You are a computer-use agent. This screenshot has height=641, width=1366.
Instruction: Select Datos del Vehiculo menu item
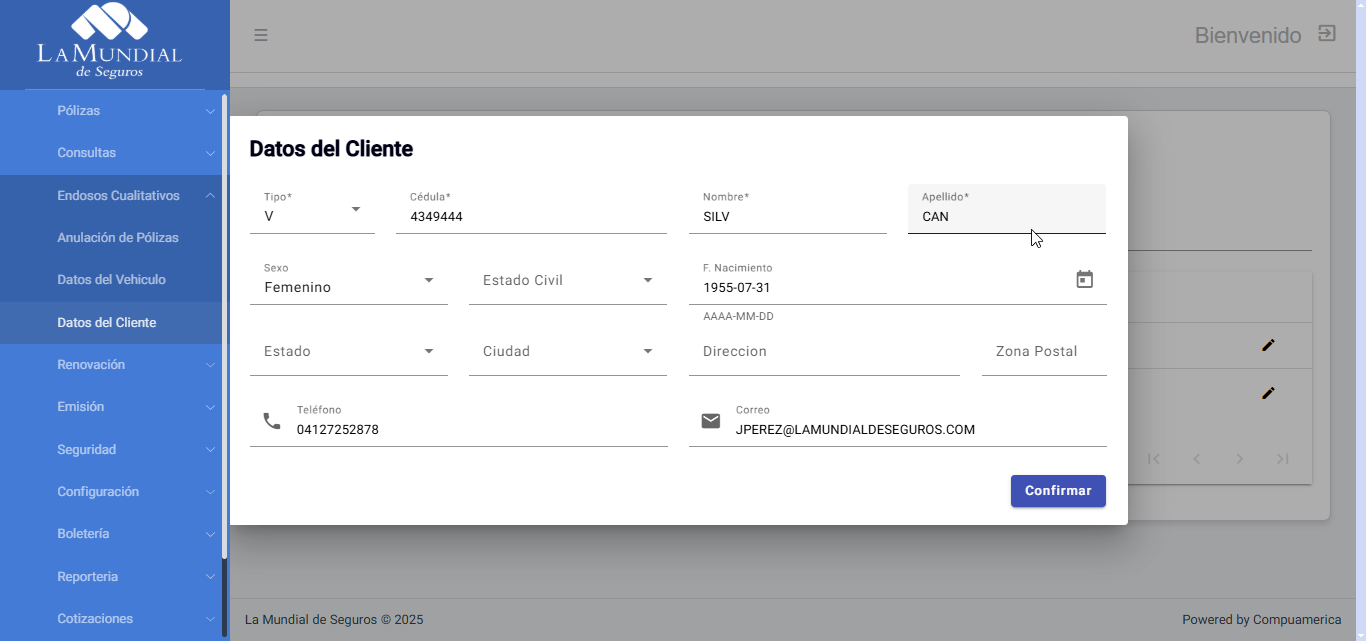(111, 280)
